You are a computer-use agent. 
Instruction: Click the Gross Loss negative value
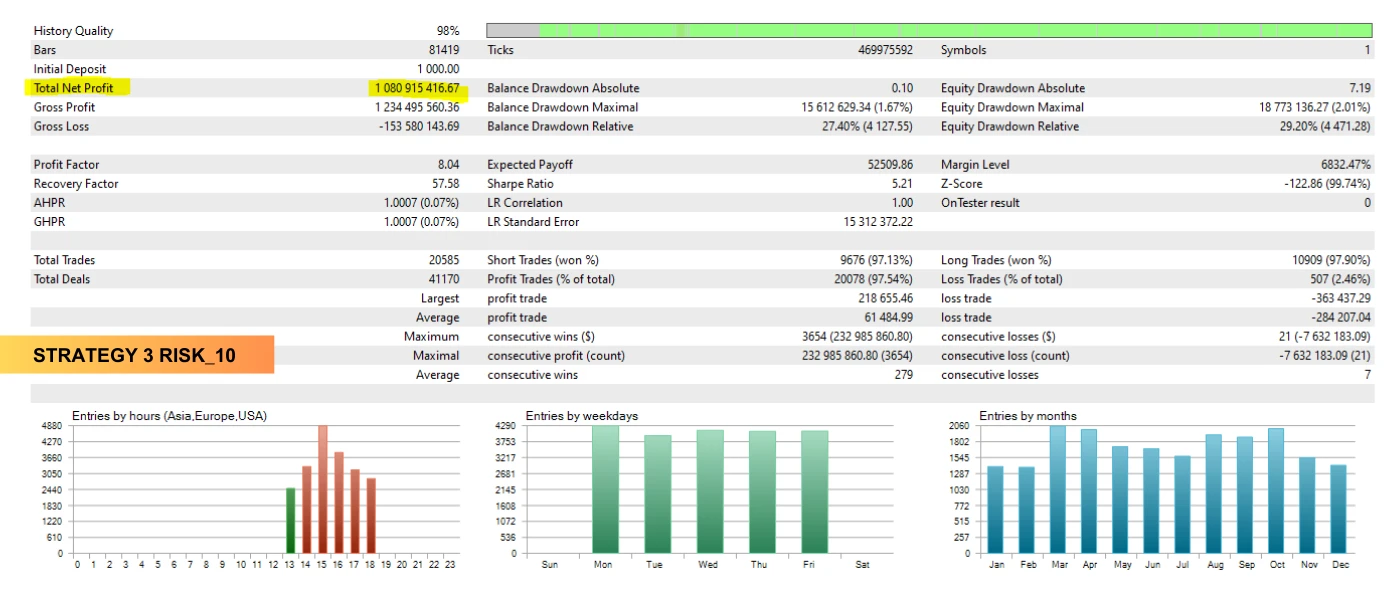click(419, 127)
